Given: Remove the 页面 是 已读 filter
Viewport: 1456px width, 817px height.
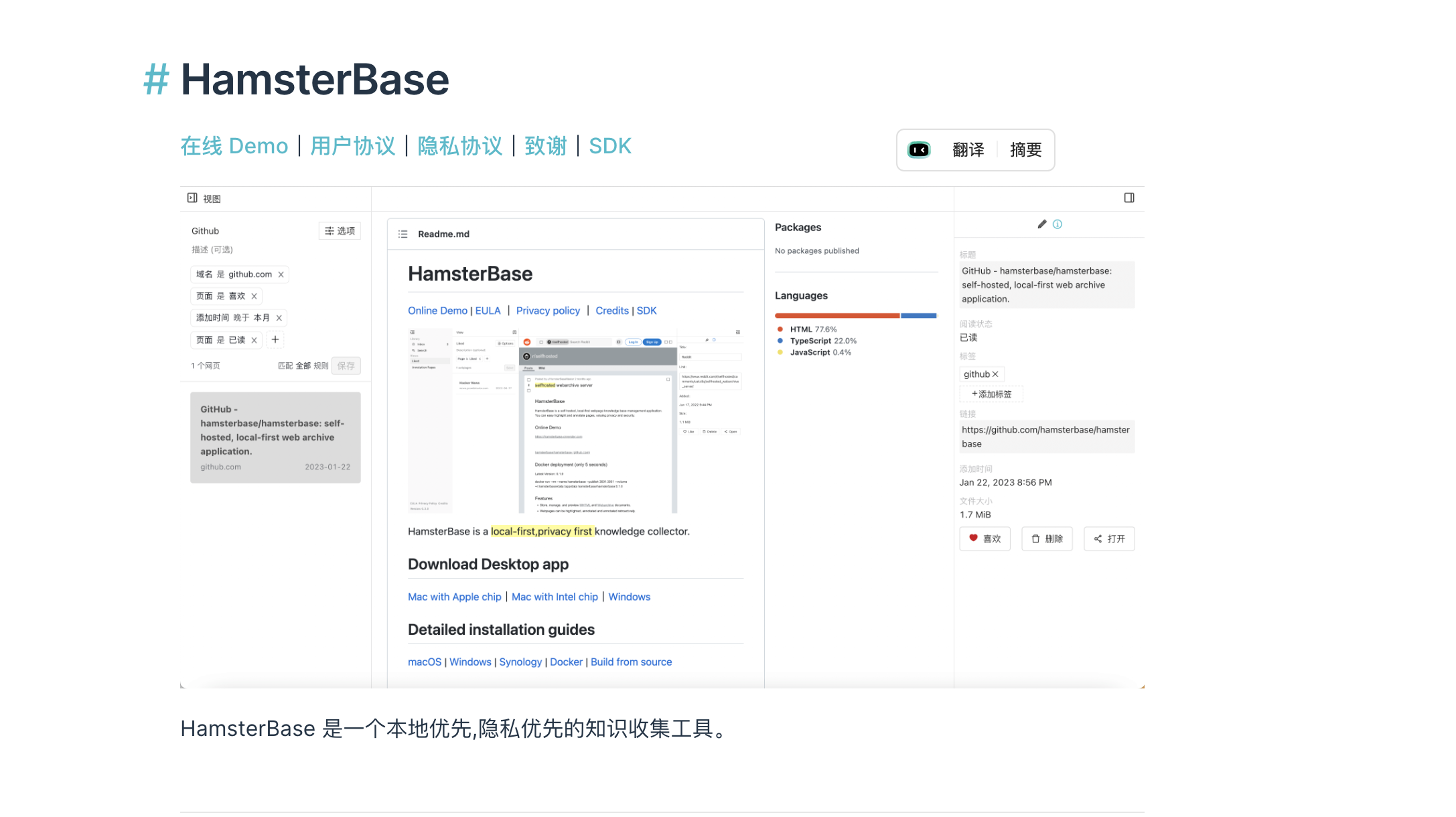Looking at the screenshot, I should pos(254,340).
